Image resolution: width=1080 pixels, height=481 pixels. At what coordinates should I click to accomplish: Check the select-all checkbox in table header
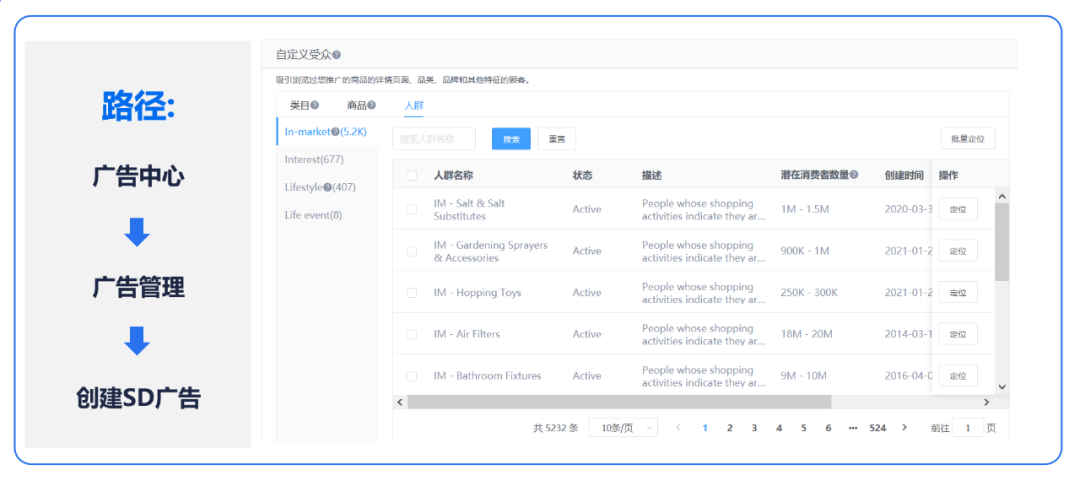tap(412, 176)
